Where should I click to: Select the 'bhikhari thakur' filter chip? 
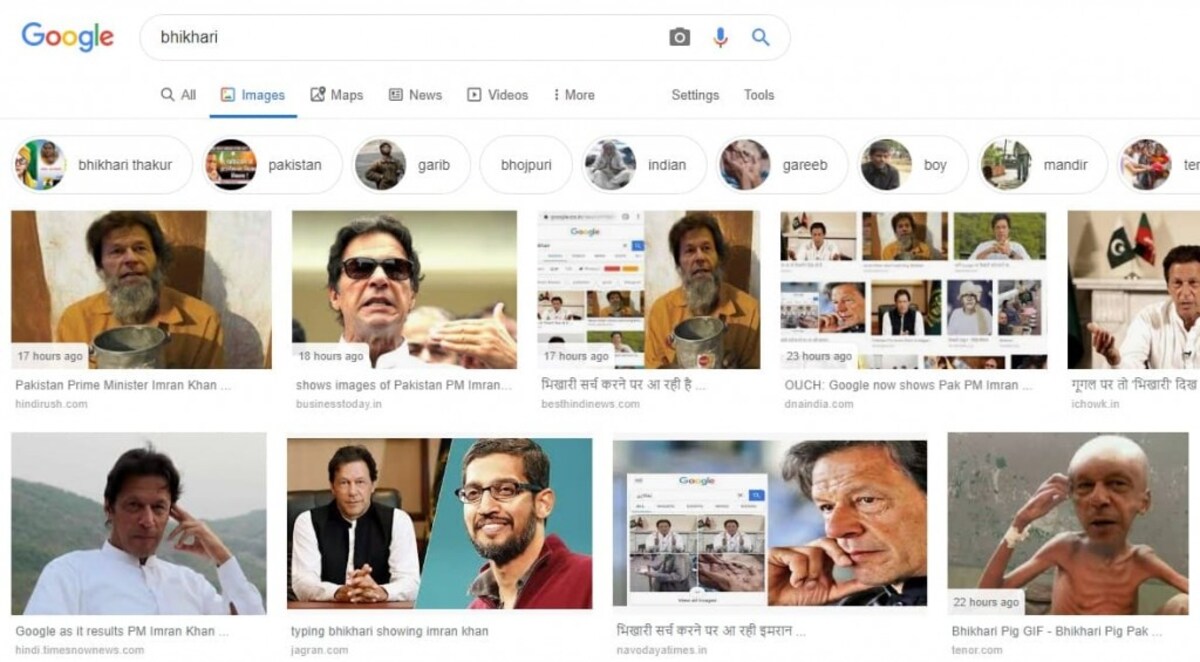point(102,165)
